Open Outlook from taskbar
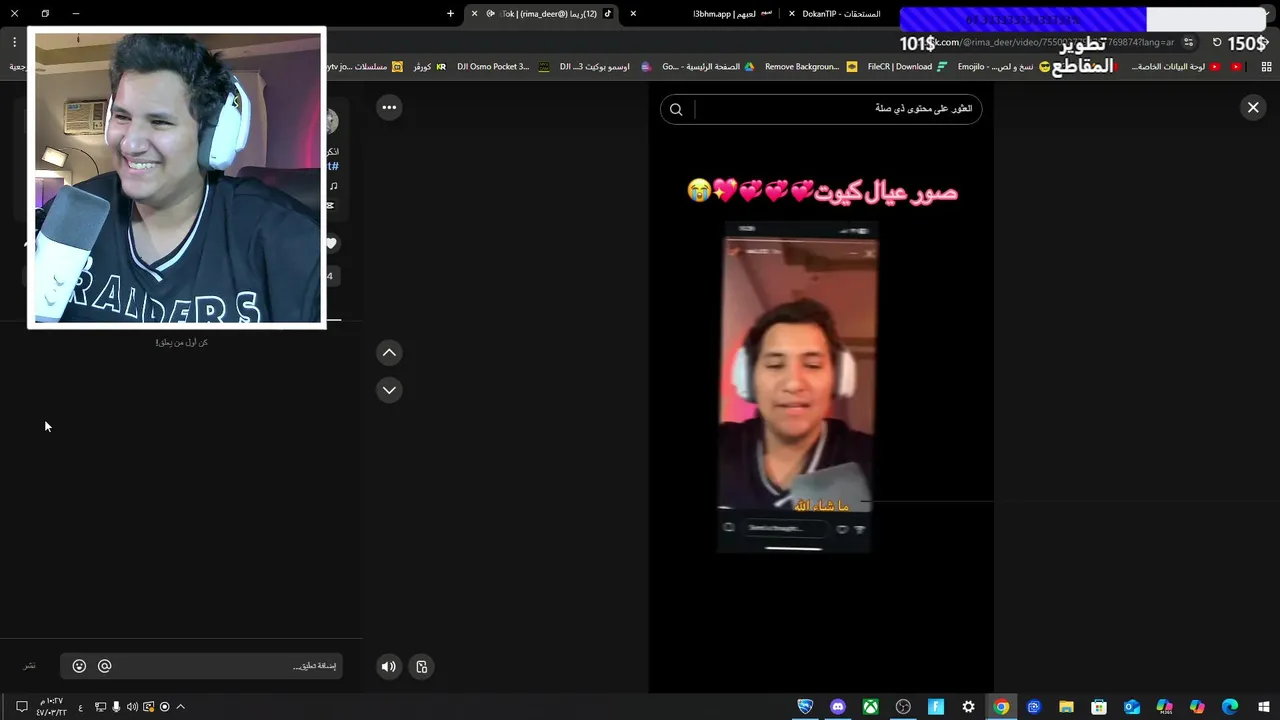Image resolution: width=1280 pixels, height=720 pixels. pyautogui.click(x=1132, y=707)
